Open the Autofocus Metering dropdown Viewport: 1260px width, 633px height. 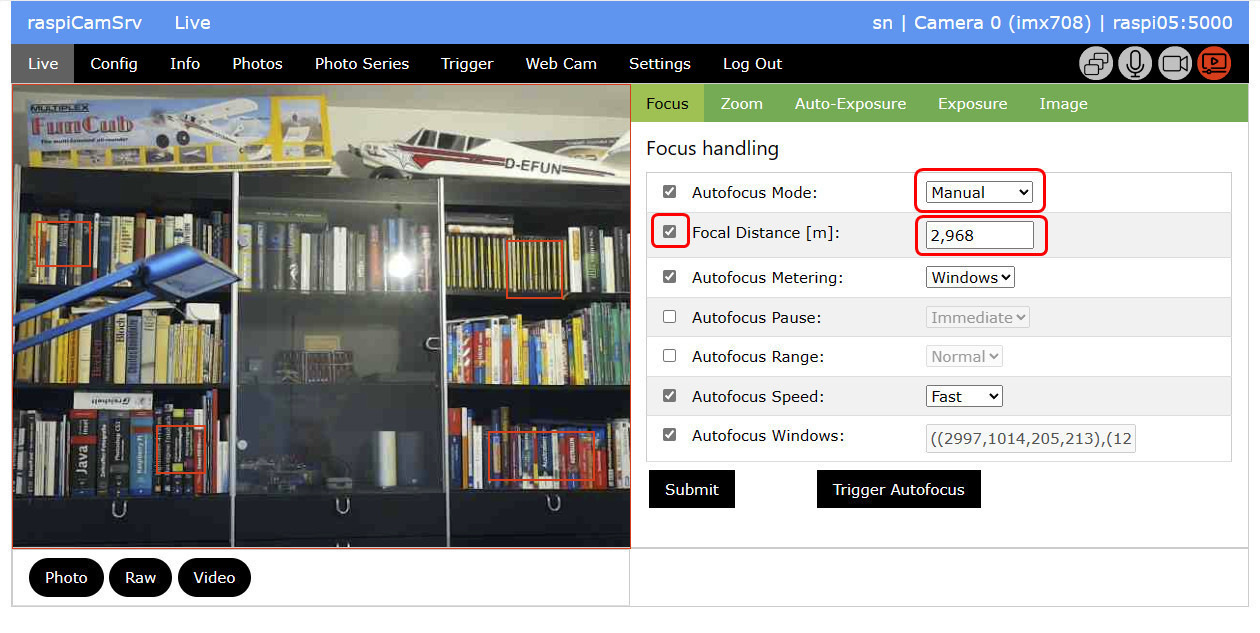[x=970, y=277]
